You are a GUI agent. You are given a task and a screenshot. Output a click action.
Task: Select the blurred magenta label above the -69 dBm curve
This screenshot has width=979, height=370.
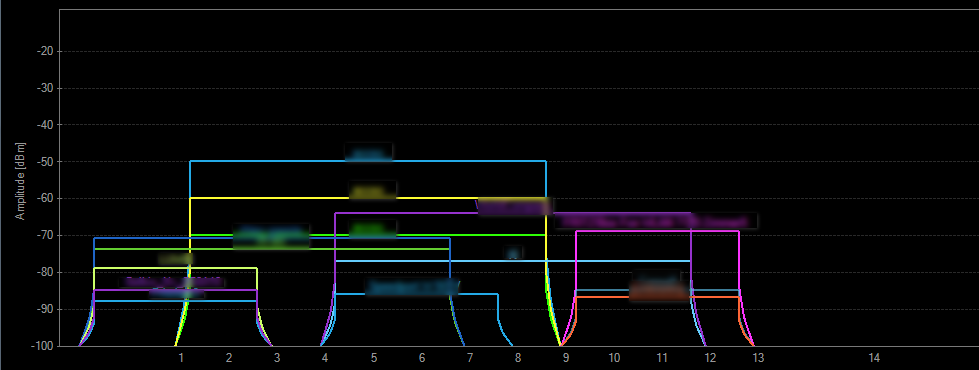coord(656,221)
